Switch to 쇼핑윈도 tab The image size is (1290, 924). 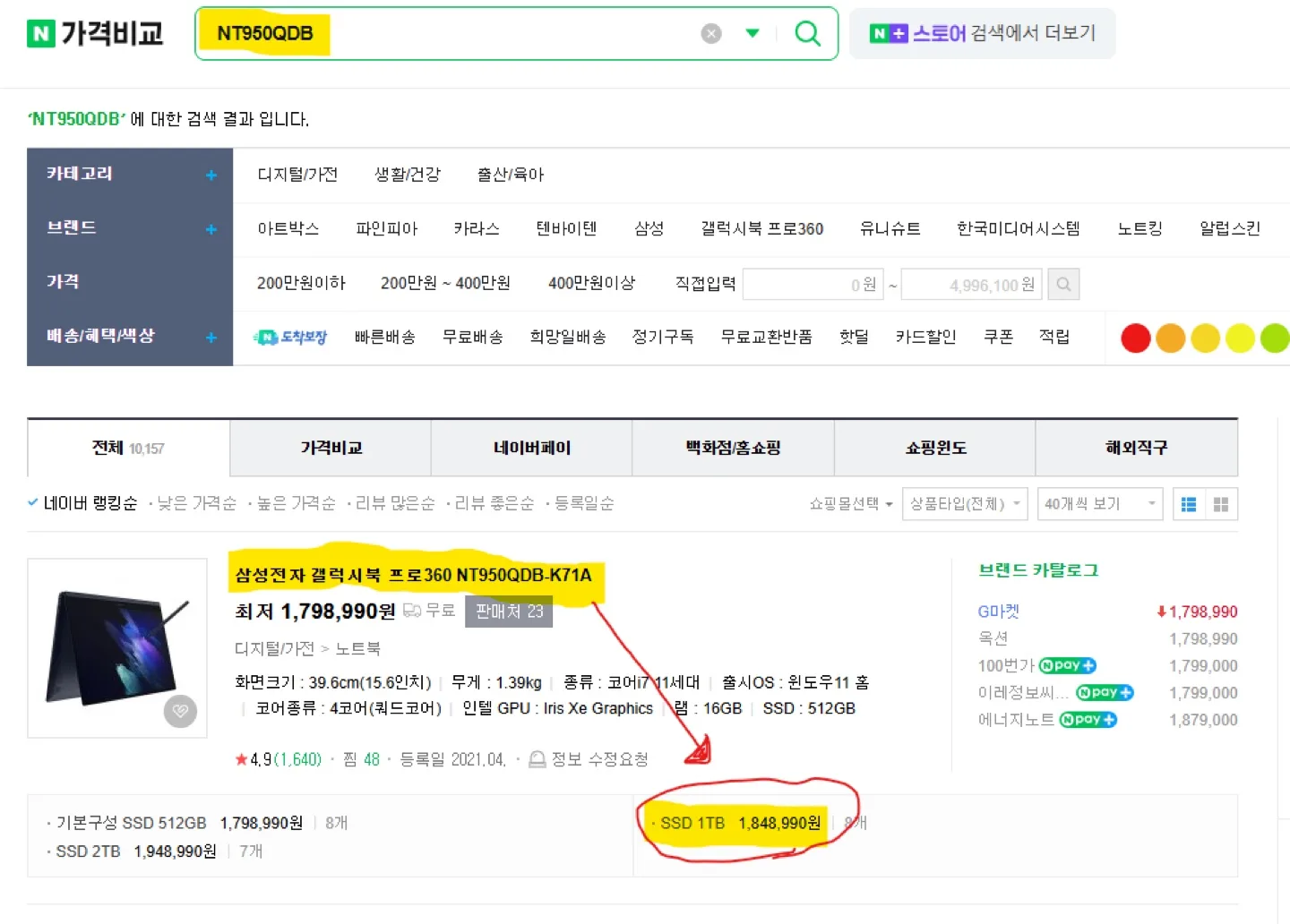click(x=935, y=448)
